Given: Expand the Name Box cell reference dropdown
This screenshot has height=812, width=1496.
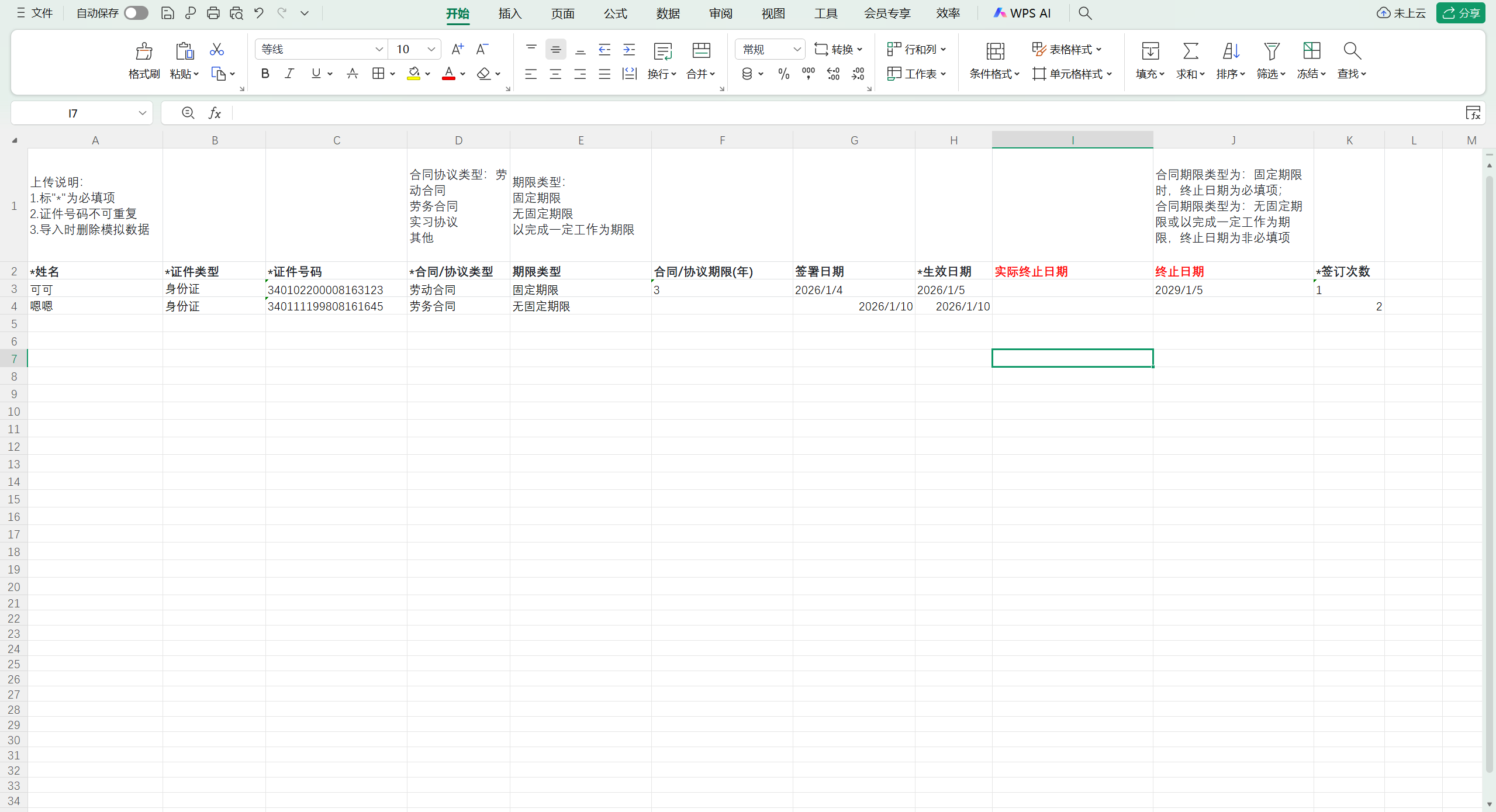Looking at the screenshot, I should tap(142, 113).
